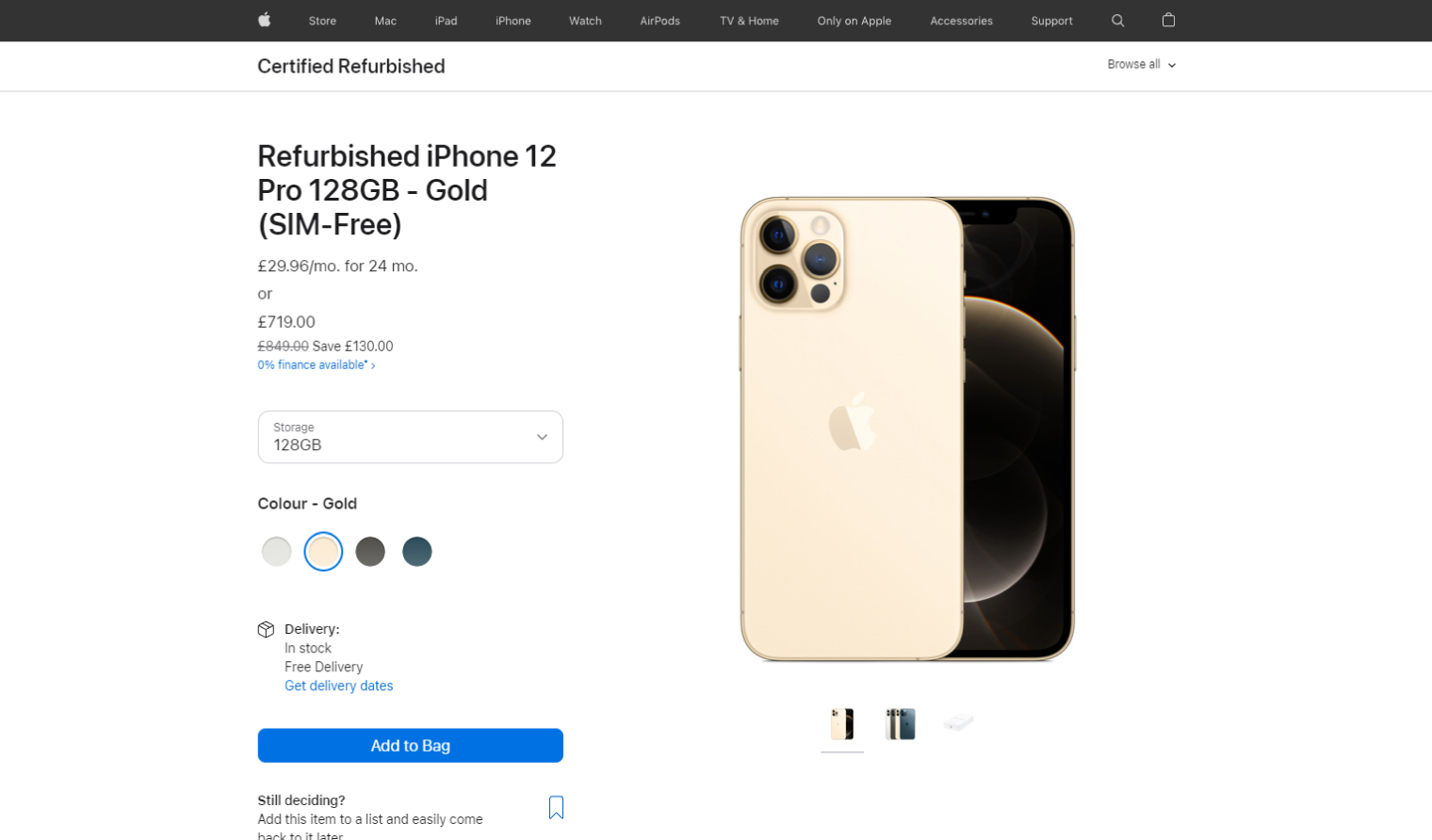The width and height of the screenshot is (1432, 840).
Task: Open the search icon in navigation
Action: pyautogui.click(x=1117, y=20)
